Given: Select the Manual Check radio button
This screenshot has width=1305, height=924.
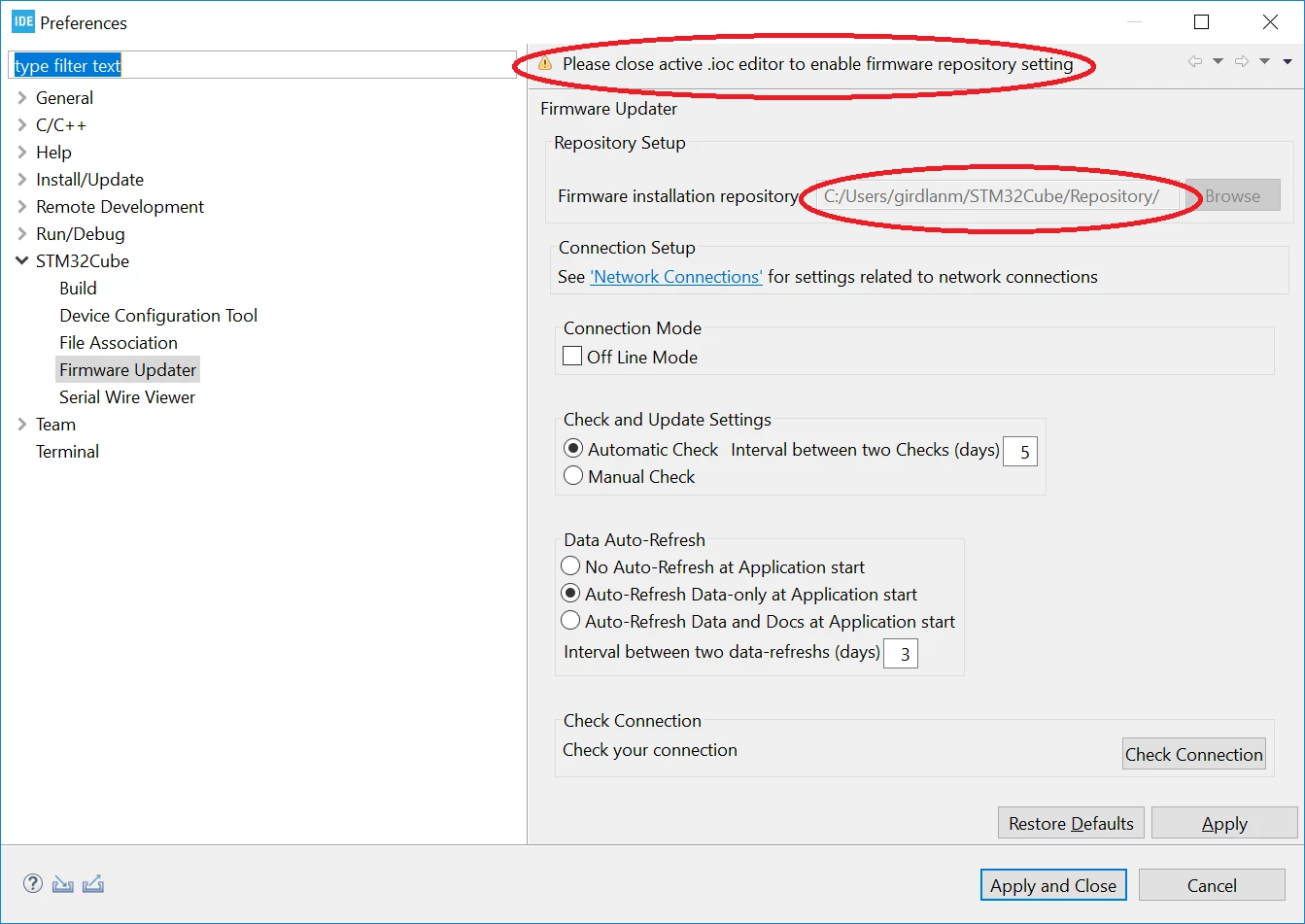Looking at the screenshot, I should (x=573, y=476).
